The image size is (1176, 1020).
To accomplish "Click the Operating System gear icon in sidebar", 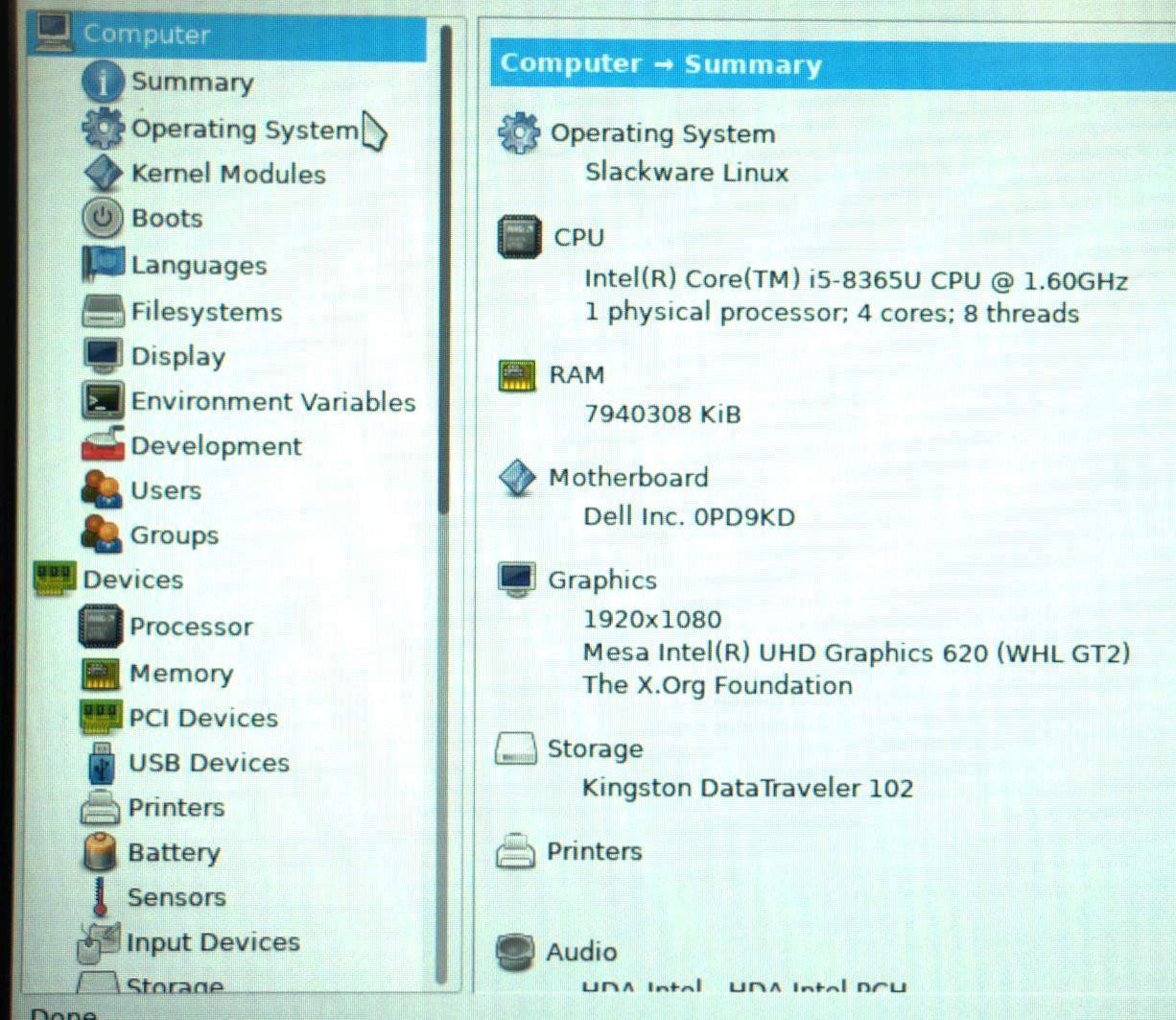I will [103, 128].
